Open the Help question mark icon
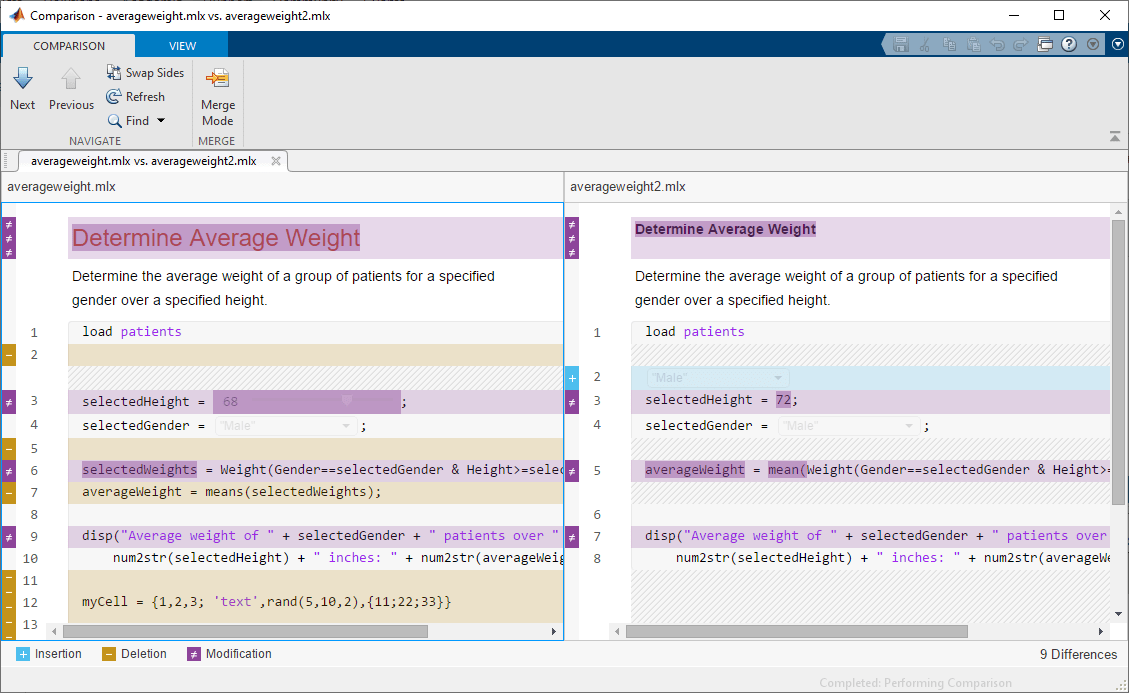Viewport: 1129px width, 693px height. pyautogui.click(x=1069, y=44)
